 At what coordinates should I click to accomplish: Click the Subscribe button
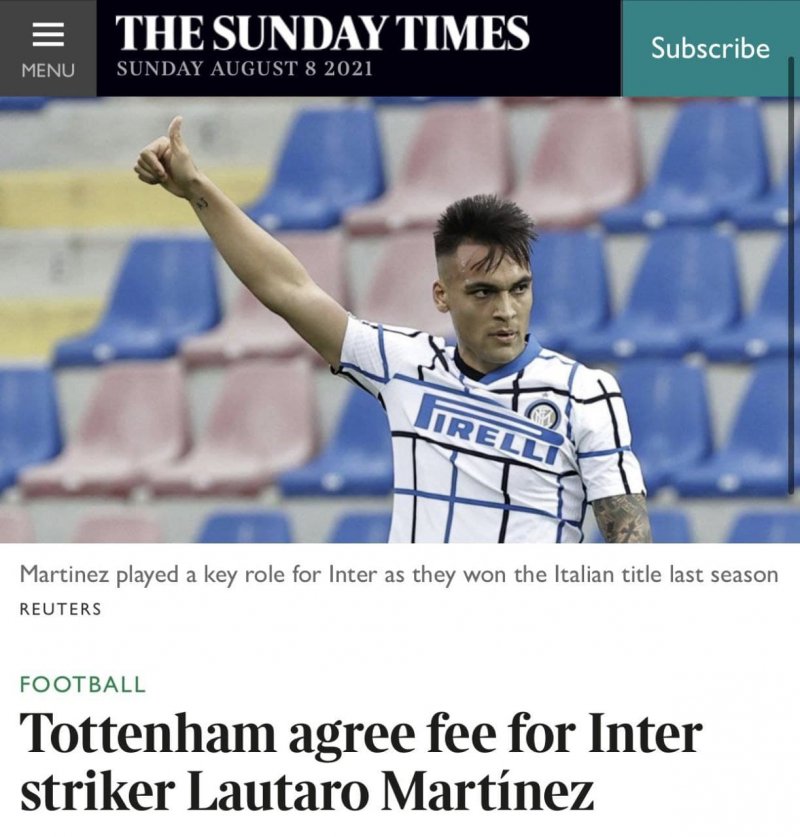pyautogui.click(x=710, y=48)
